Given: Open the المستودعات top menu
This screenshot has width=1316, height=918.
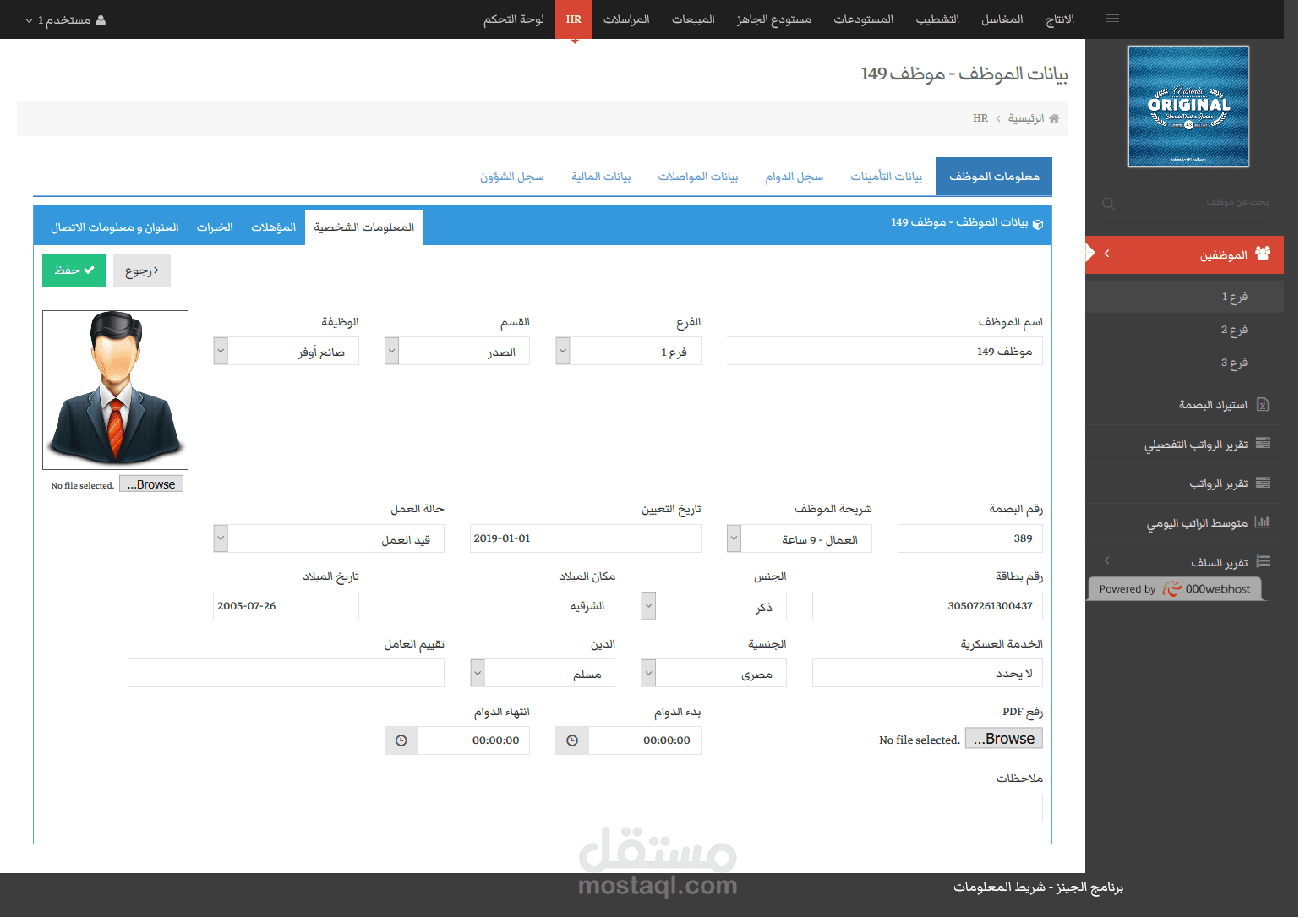Looking at the screenshot, I should [x=864, y=19].
